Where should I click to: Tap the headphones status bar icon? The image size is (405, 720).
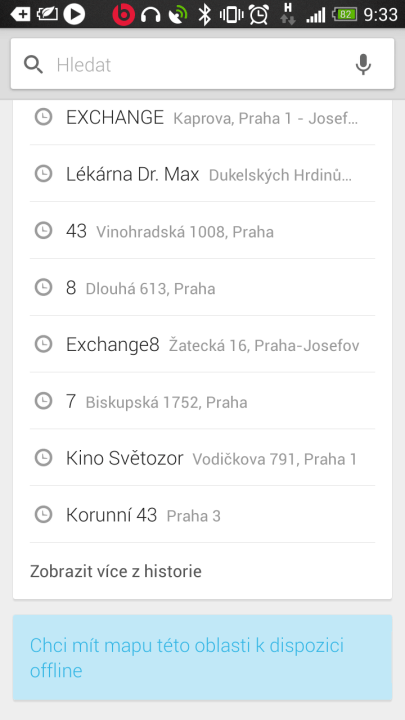coord(150,15)
